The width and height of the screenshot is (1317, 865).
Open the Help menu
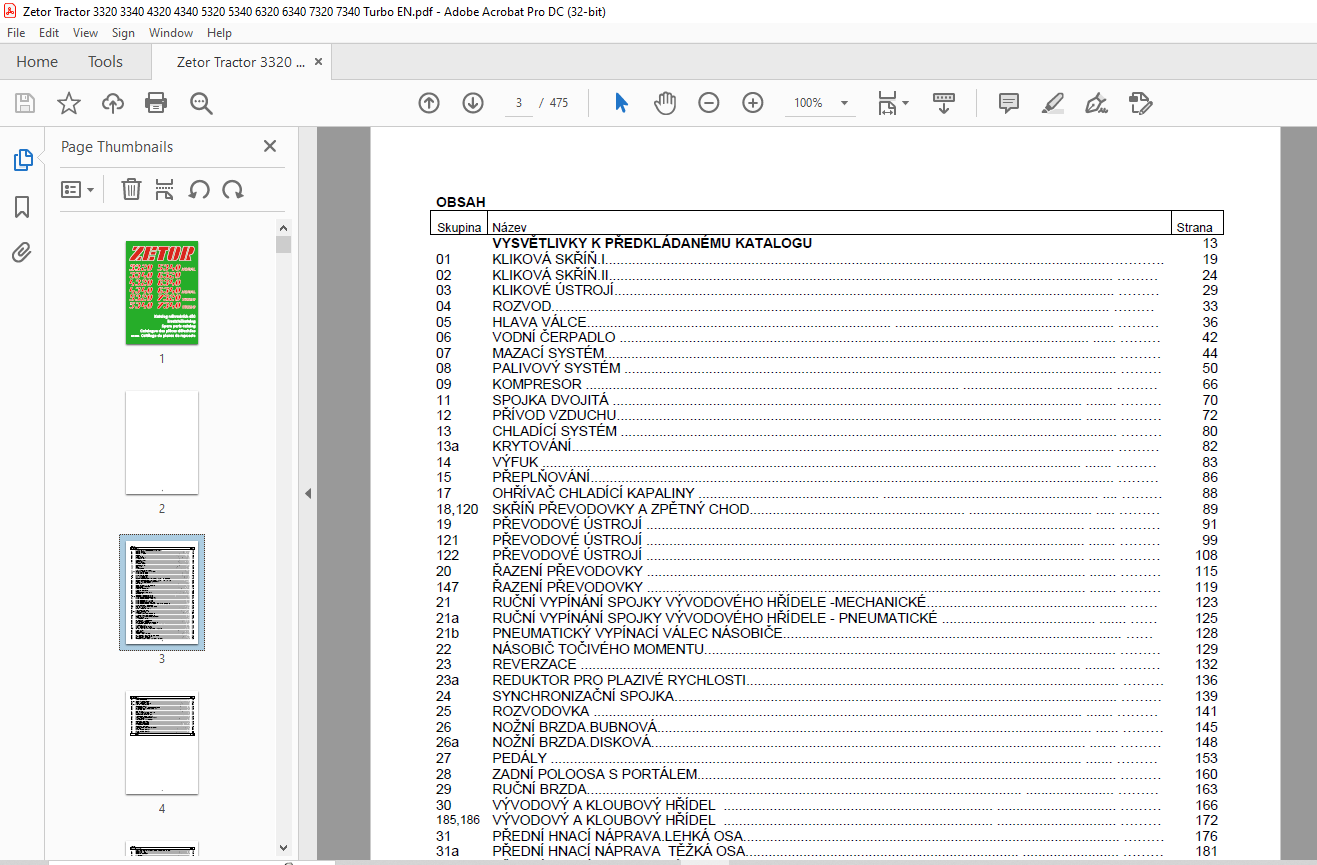pos(219,33)
